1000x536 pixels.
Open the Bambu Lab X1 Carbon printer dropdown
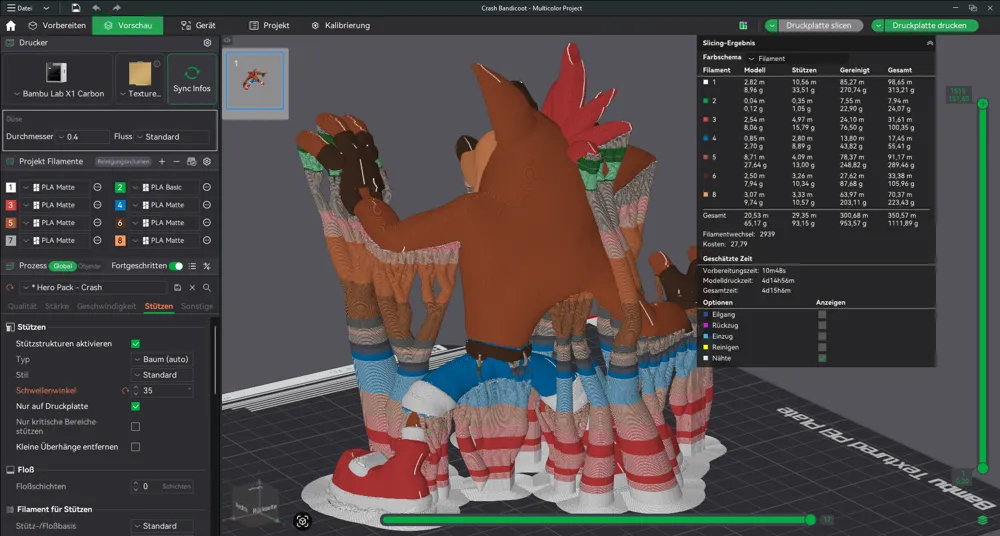click(x=58, y=93)
